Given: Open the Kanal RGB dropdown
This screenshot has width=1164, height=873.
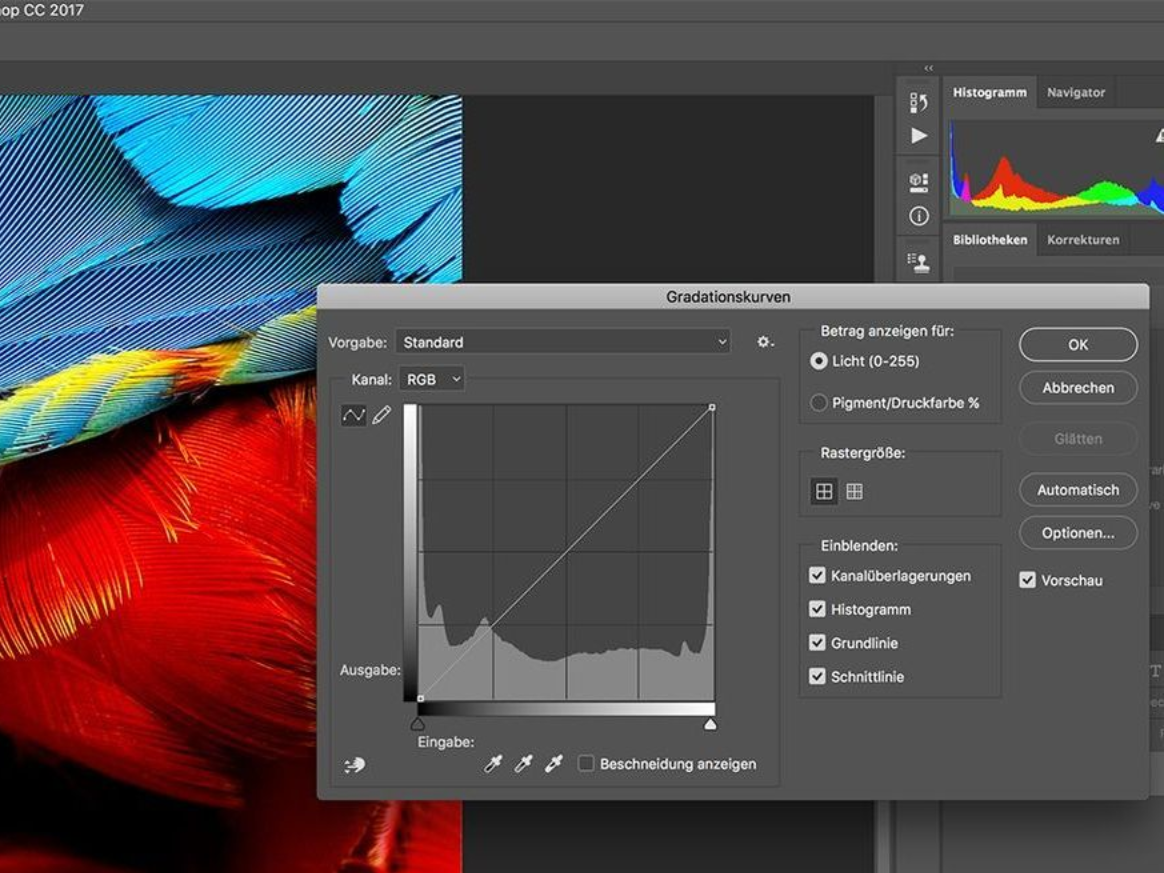Looking at the screenshot, I should [x=432, y=378].
